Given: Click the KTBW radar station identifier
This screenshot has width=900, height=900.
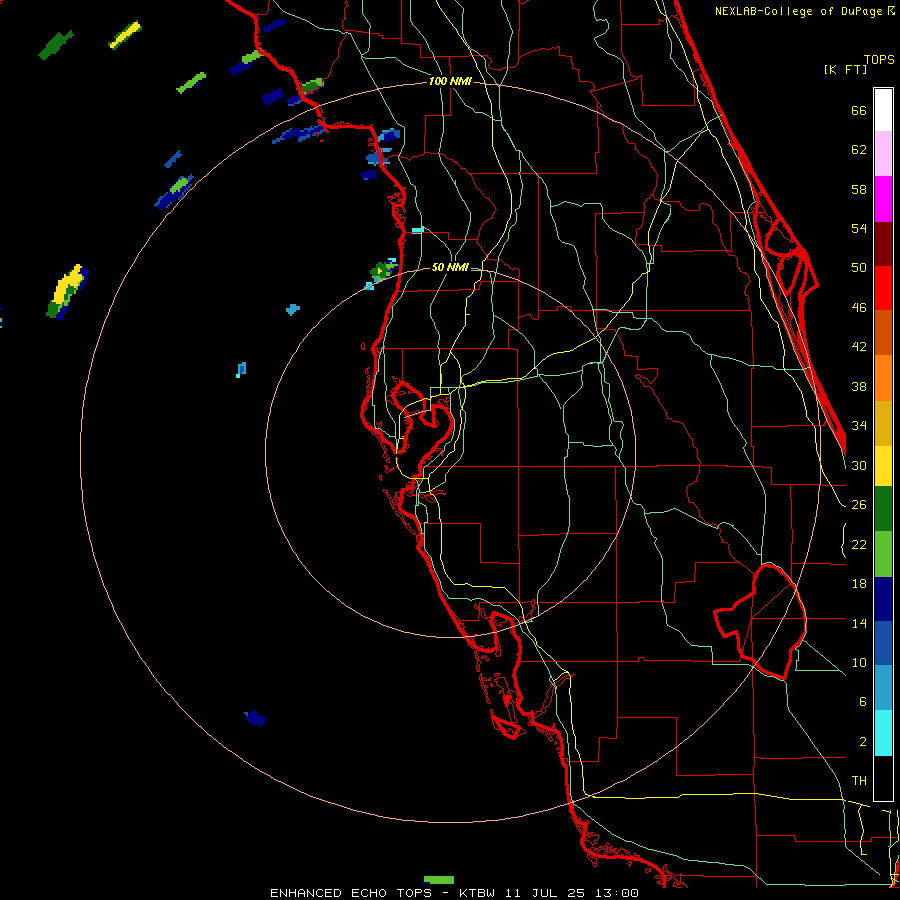Looking at the screenshot, I should [477, 893].
